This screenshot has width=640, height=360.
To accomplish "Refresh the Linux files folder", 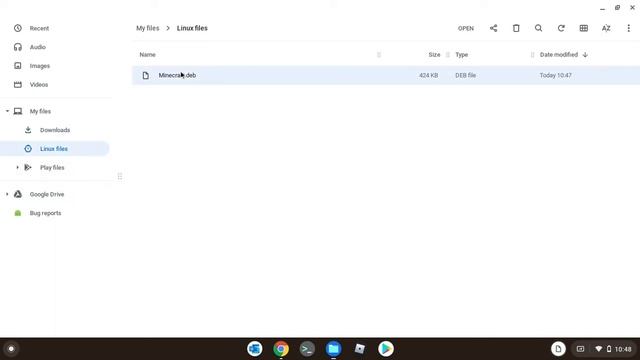I will (x=561, y=28).
